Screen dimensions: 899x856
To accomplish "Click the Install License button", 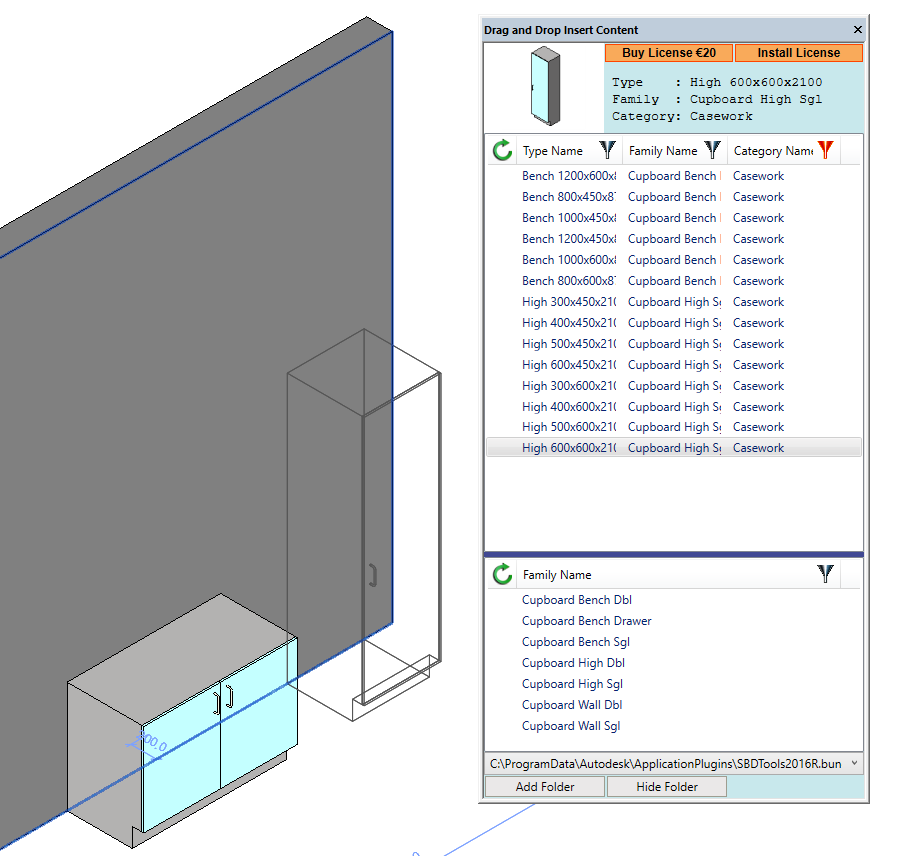I will (799, 52).
